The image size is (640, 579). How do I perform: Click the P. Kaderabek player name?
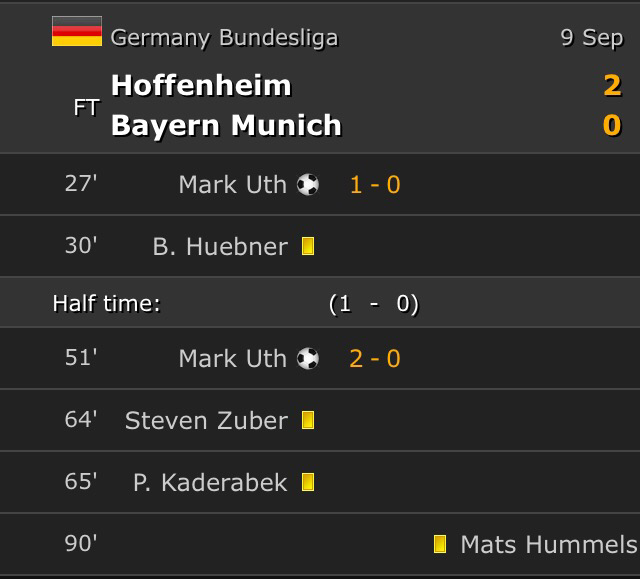pos(210,483)
